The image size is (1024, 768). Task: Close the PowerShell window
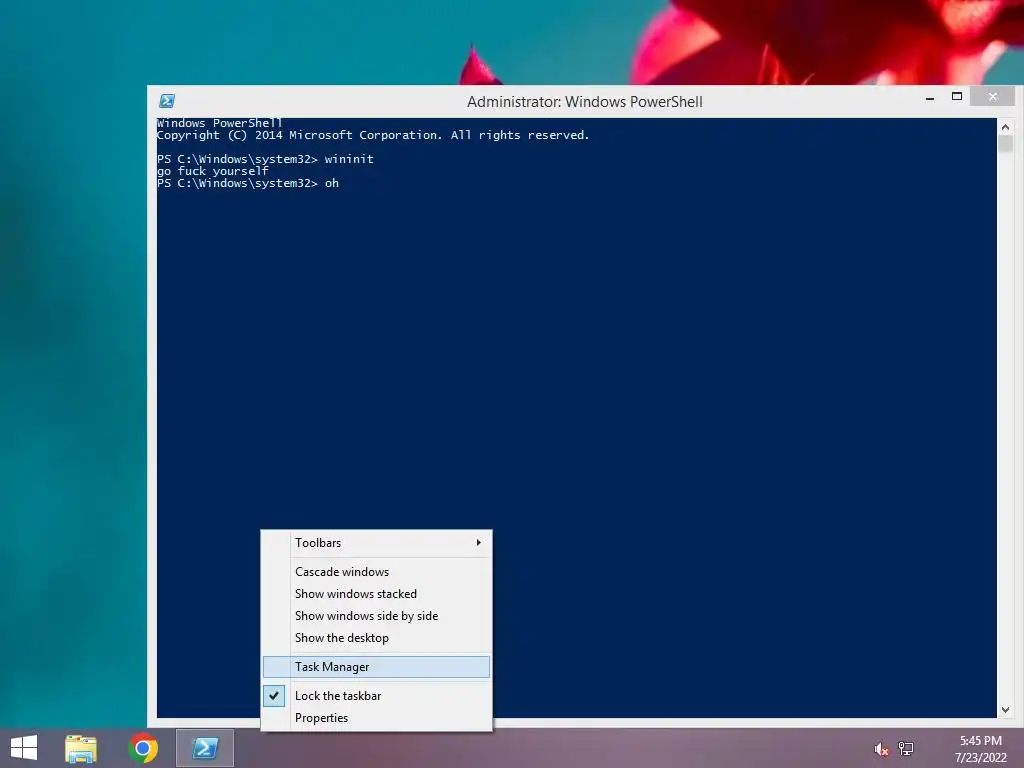[993, 97]
